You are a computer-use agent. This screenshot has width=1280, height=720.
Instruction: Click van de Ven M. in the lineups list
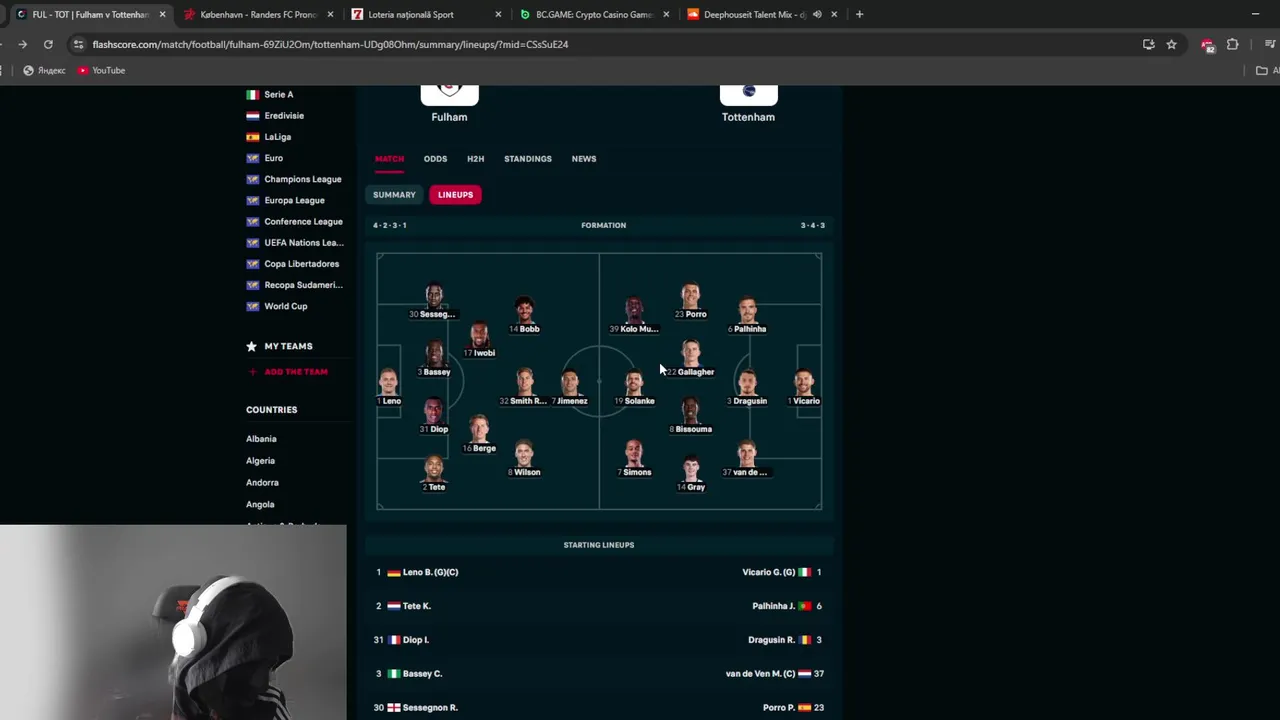(x=760, y=674)
